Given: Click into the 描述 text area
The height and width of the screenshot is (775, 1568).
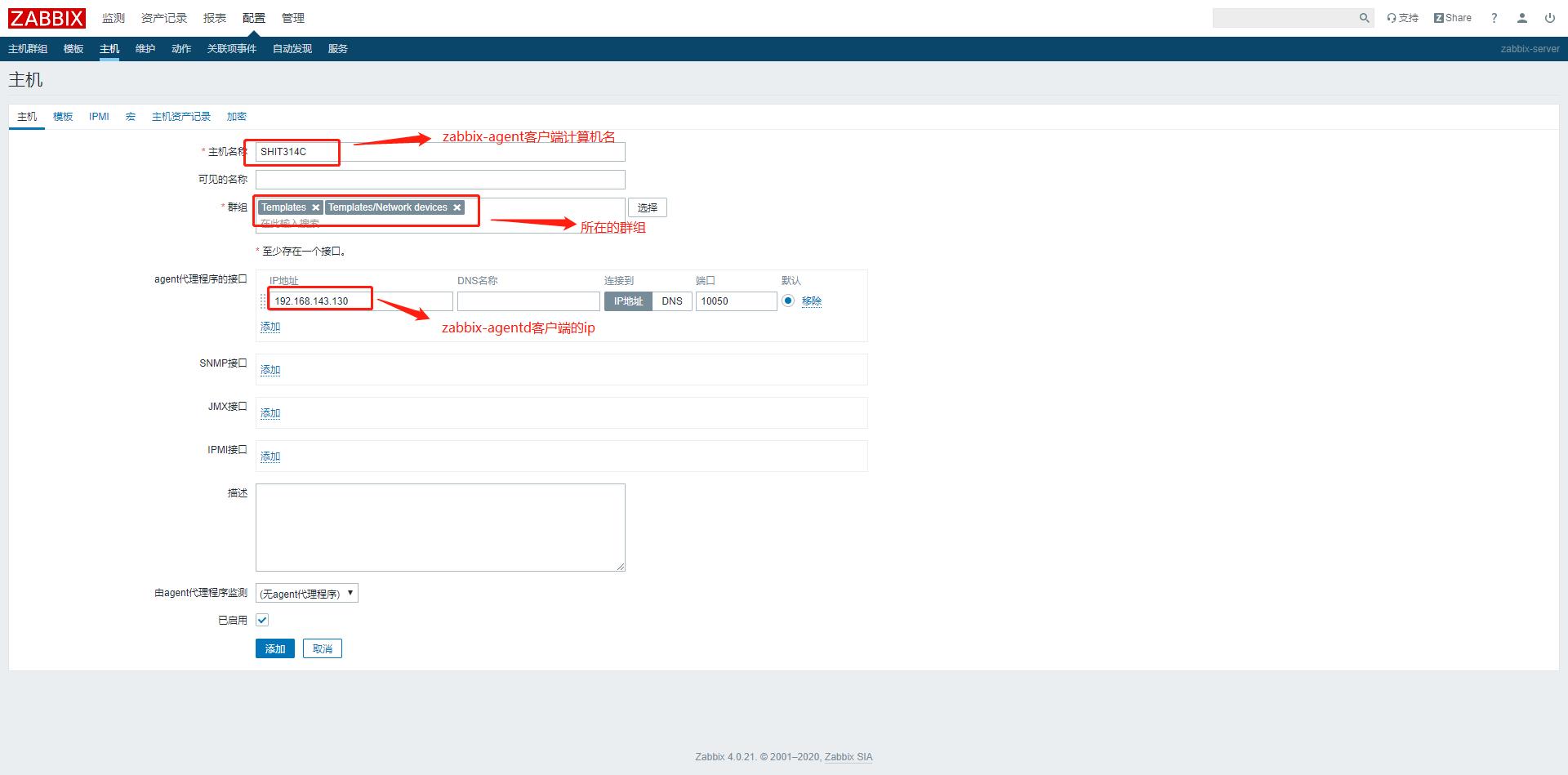Looking at the screenshot, I should click(440, 528).
